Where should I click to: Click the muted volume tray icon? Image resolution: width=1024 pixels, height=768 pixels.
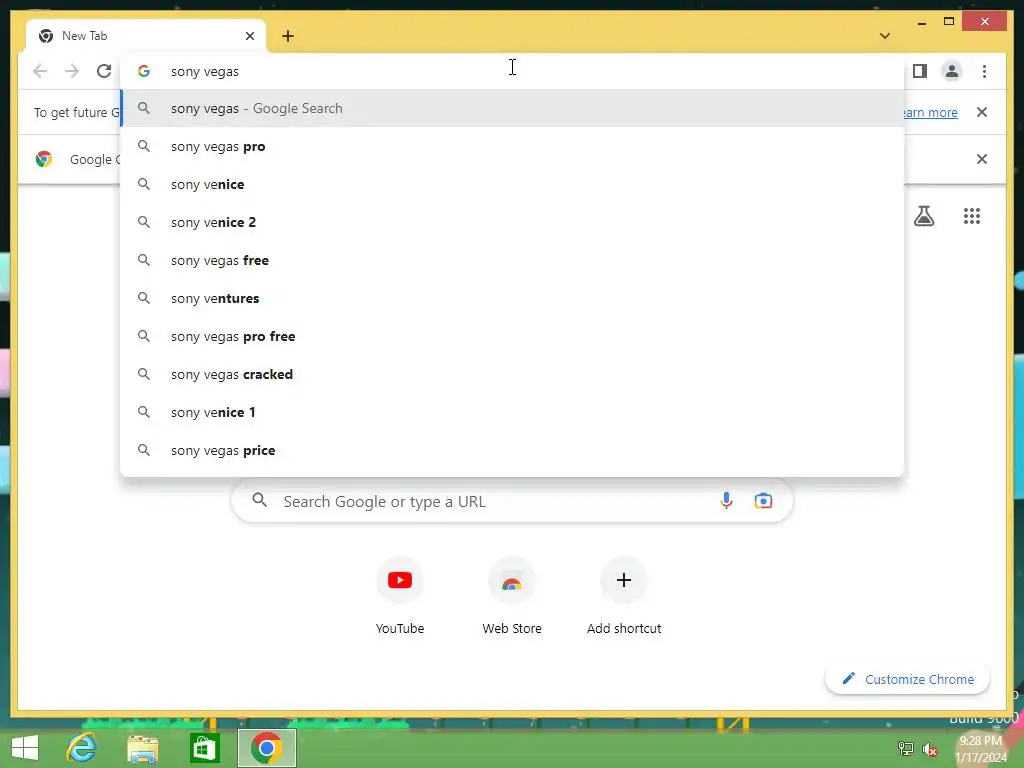[x=929, y=749]
